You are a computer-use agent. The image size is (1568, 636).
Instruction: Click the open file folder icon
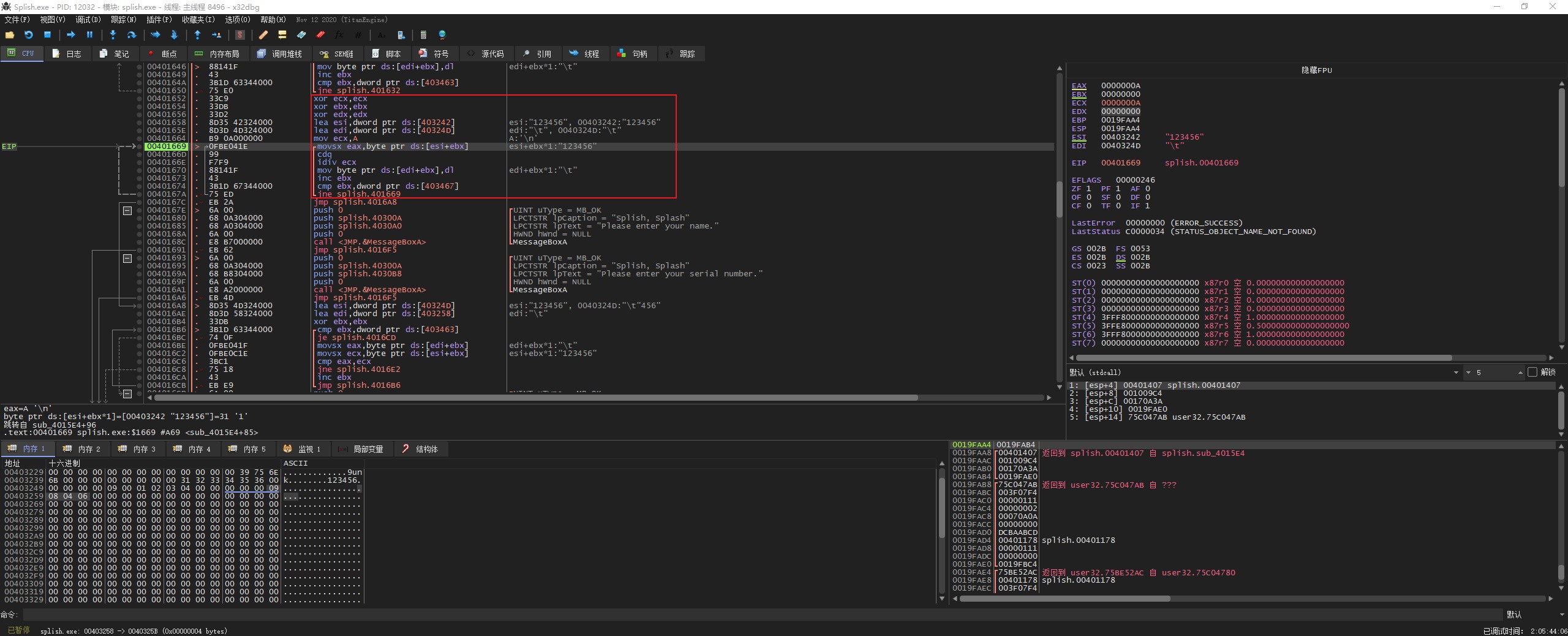point(9,35)
